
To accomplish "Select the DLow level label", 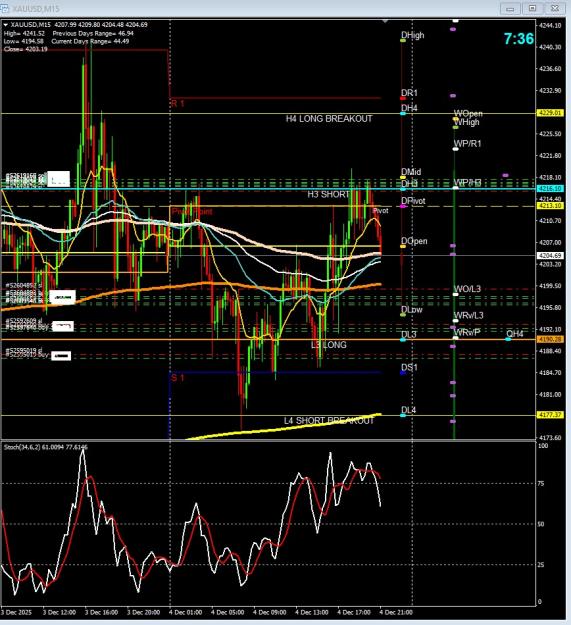I will [x=412, y=309].
